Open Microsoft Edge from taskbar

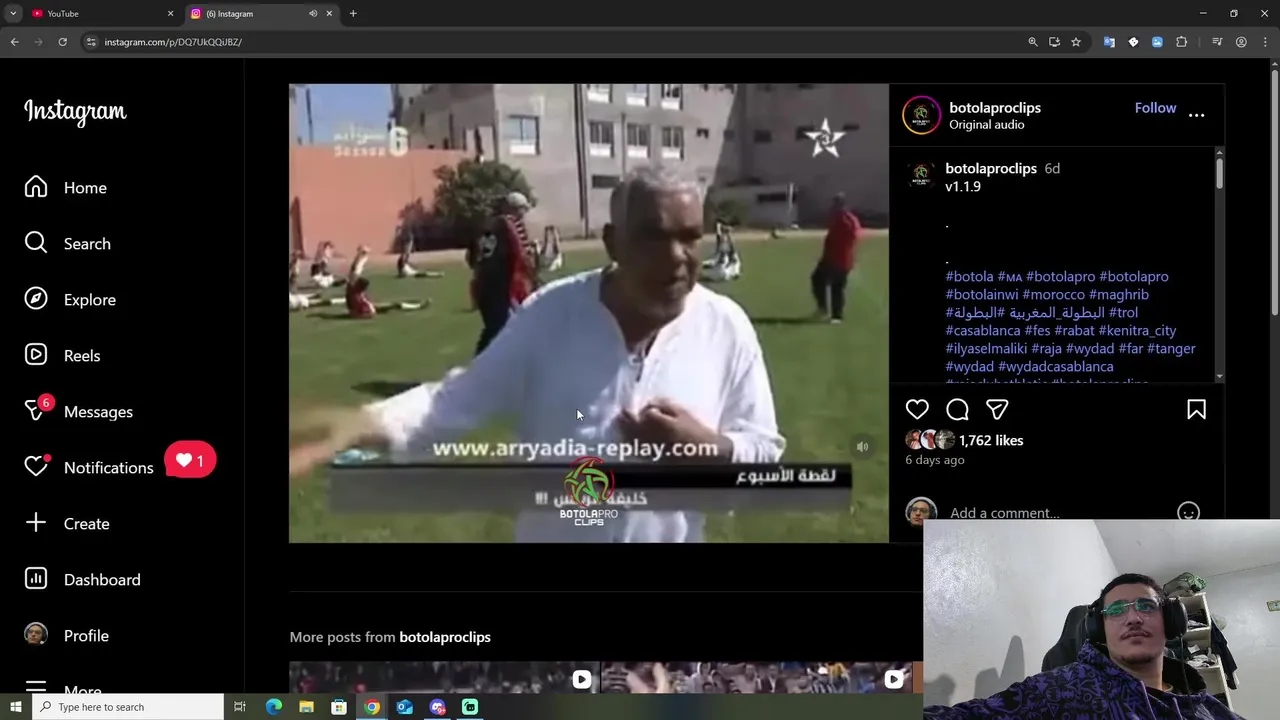click(x=273, y=707)
